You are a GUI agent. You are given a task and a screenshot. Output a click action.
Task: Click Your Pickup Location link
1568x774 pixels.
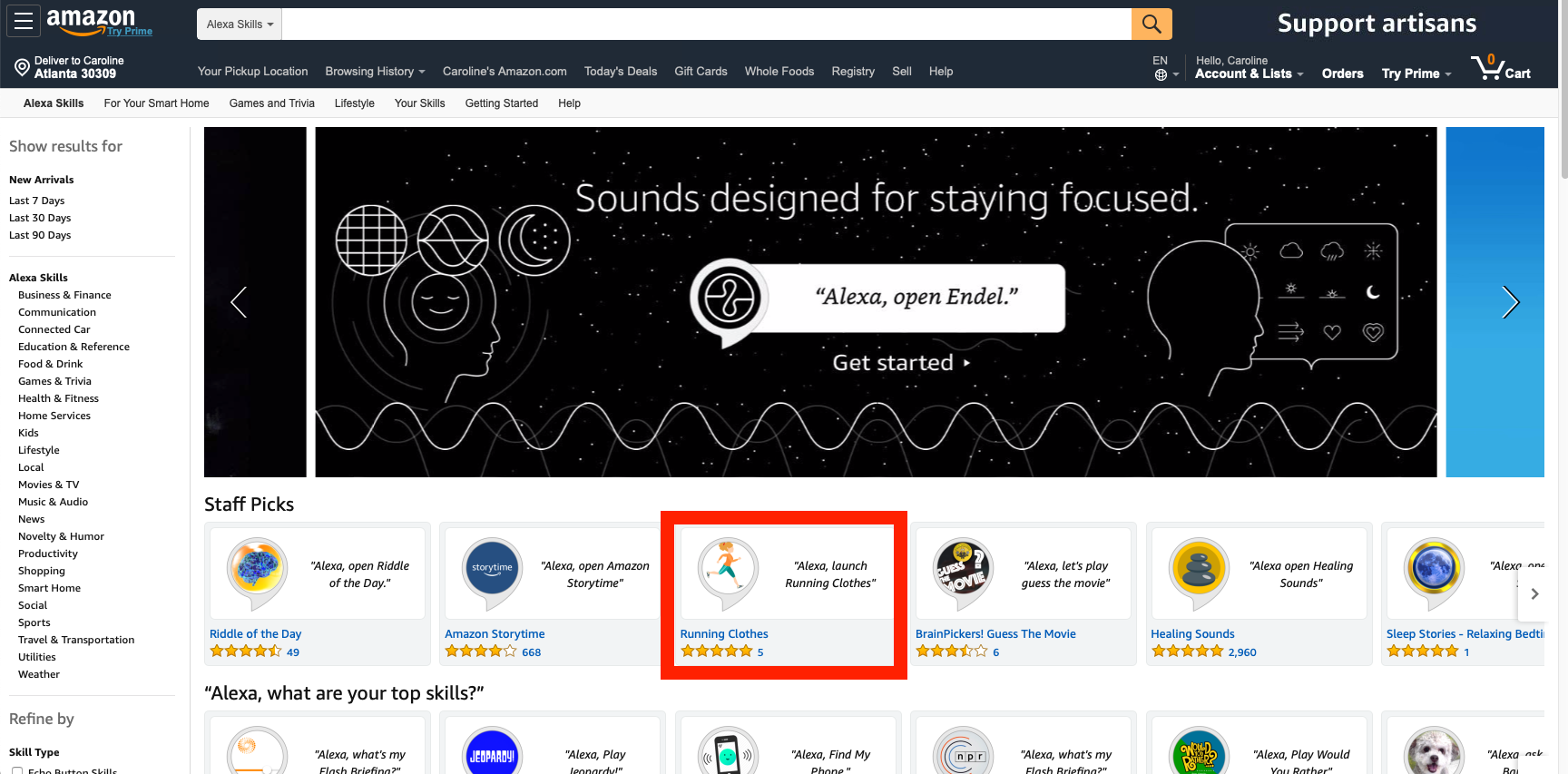[x=252, y=72]
